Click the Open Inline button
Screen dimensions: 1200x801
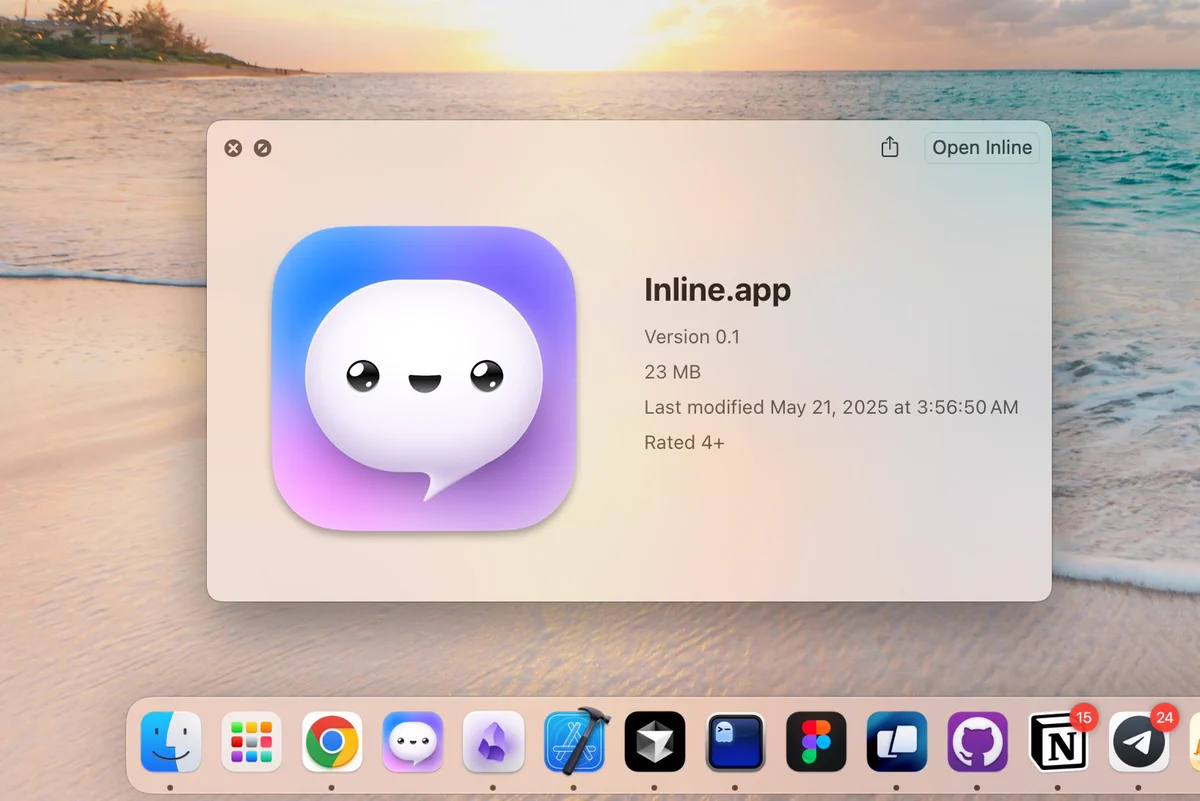pyautogui.click(x=982, y=148)
